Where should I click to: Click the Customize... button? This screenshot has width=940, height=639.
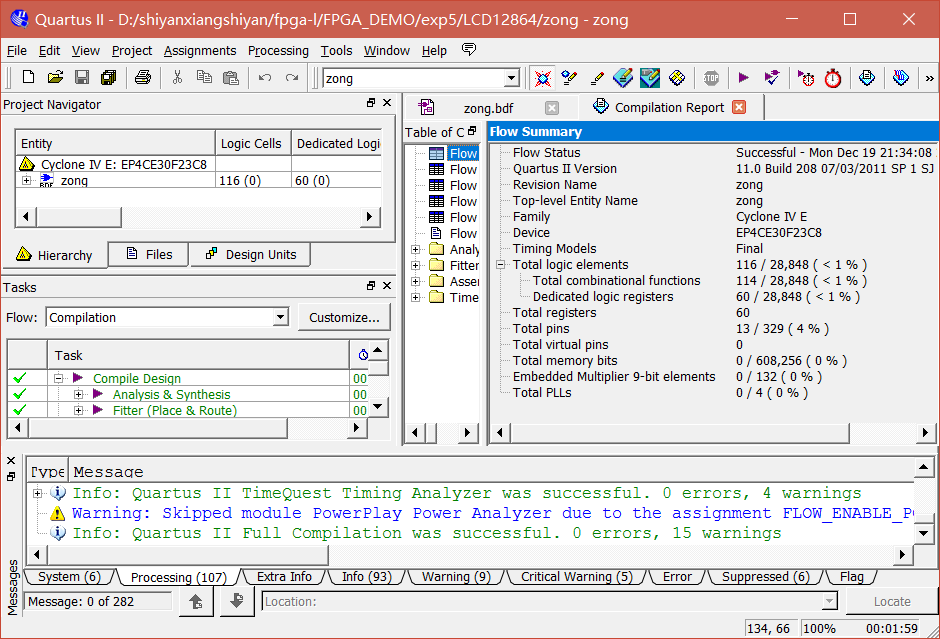coord(344,317)
